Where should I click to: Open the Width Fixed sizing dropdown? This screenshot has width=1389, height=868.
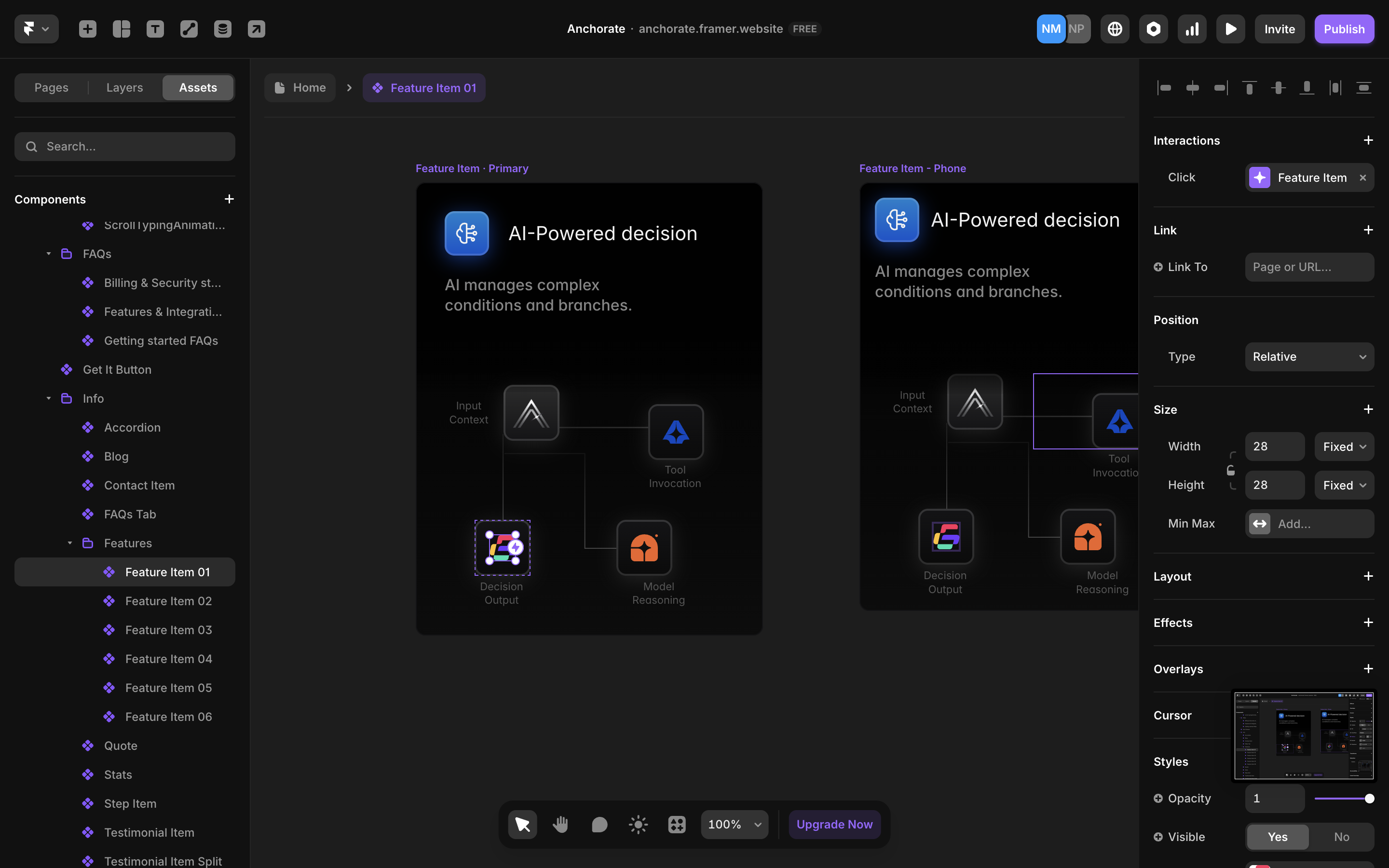[x=1344, y=447]
